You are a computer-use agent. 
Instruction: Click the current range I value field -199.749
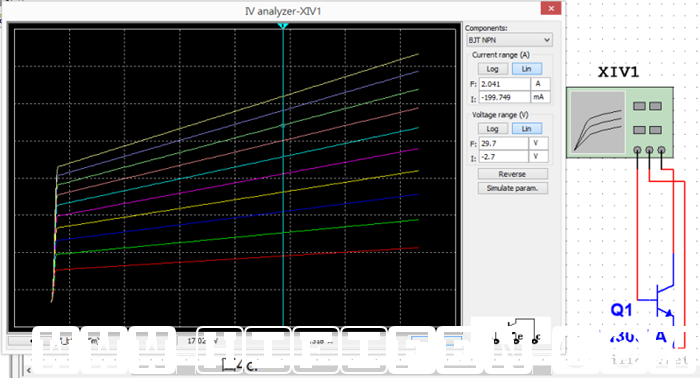pyautogui.click(x=504, y=97)
